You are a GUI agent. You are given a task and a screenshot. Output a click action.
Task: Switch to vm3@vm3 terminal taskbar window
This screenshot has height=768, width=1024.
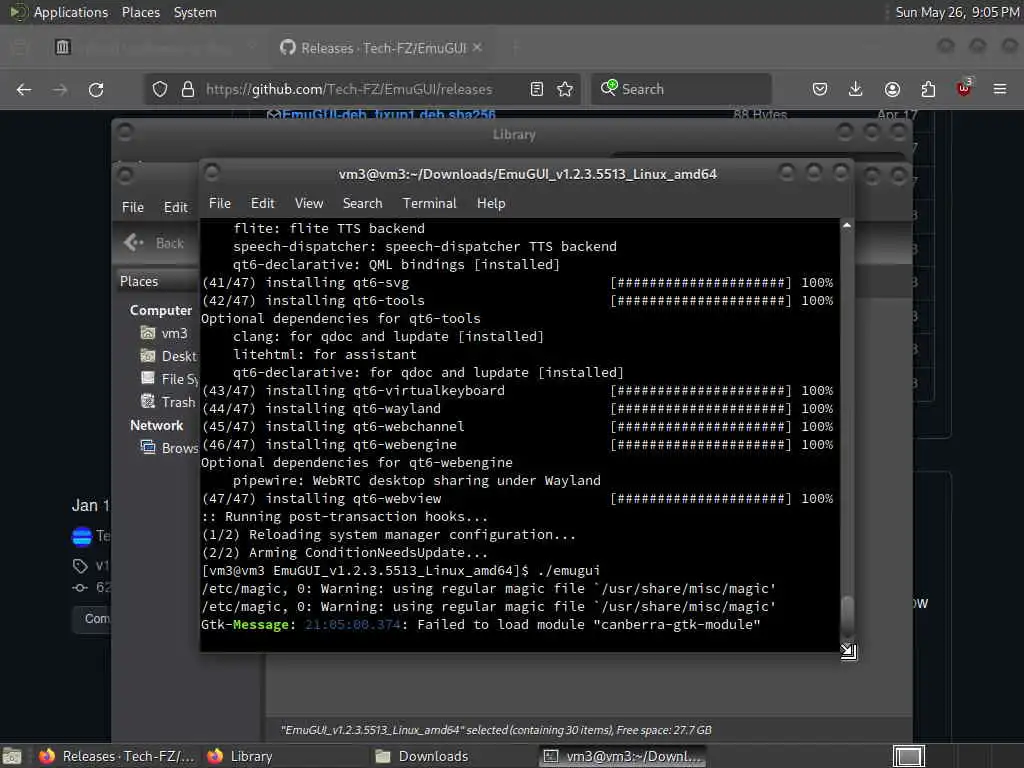[x=621, y=756]
